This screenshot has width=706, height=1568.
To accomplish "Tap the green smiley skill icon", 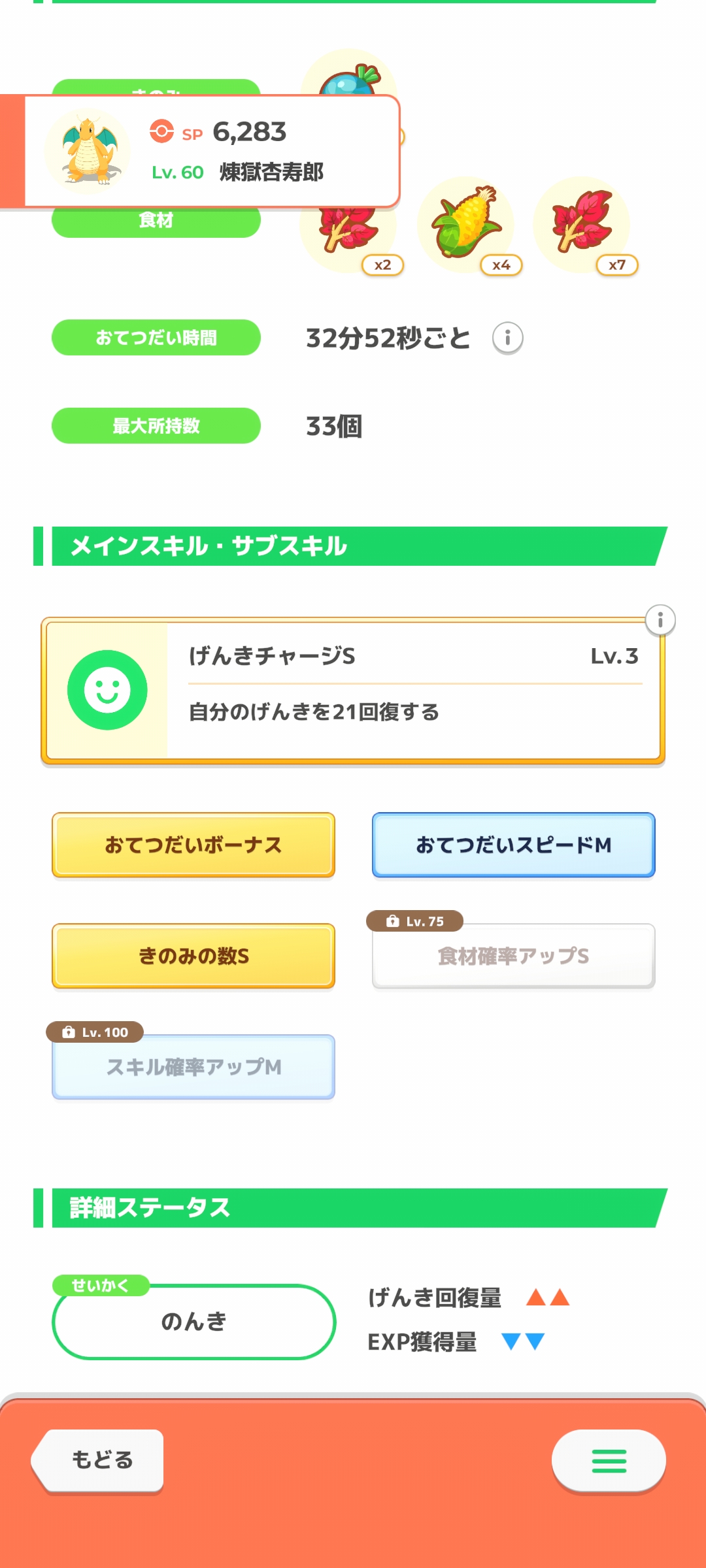I will [107, 690].
